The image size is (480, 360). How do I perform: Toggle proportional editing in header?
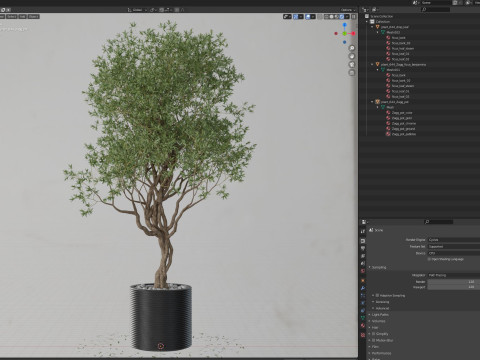point(177,10)
